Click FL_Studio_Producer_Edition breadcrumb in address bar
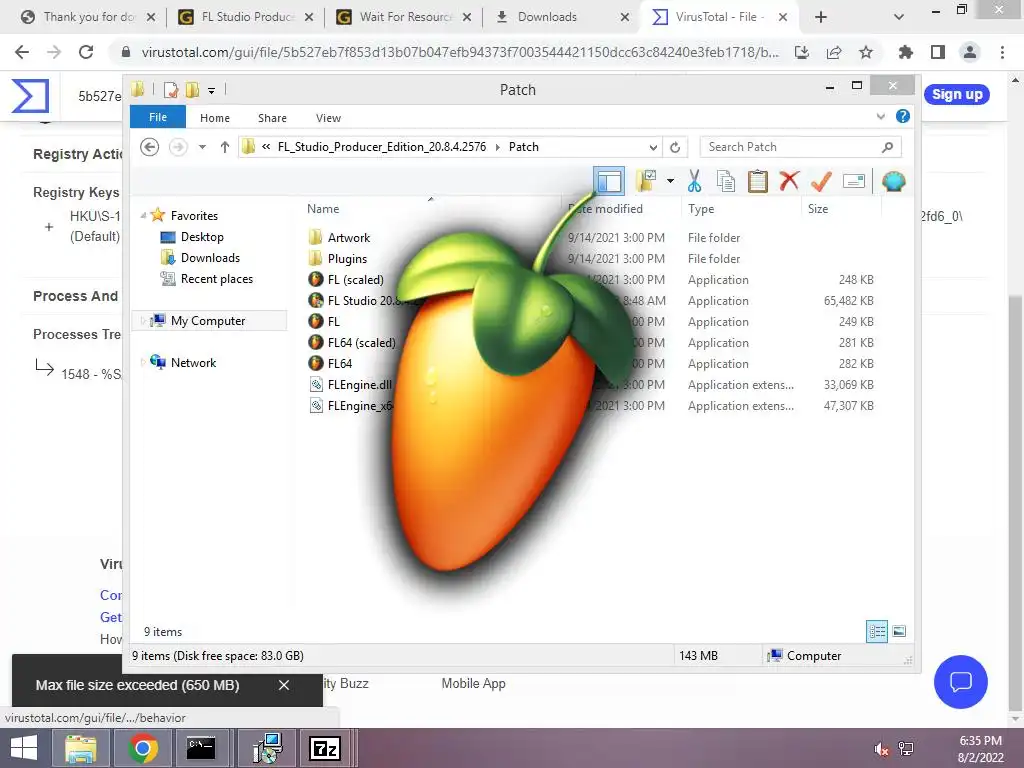Viewport: 1024px width, 768px height. 381,147
